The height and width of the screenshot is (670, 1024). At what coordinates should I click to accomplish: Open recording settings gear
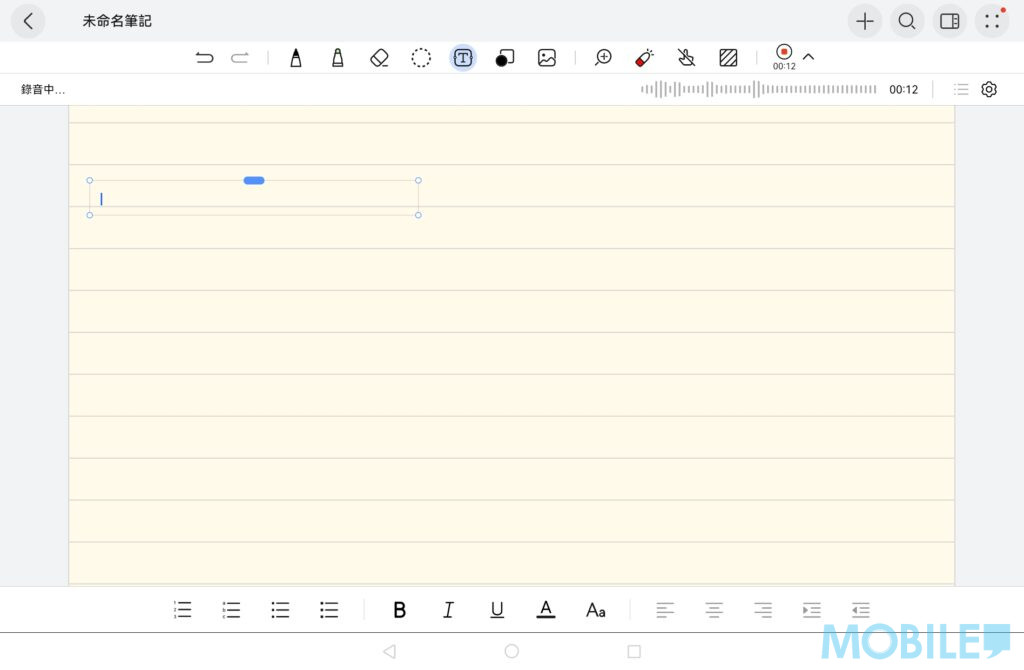[989, 89]
